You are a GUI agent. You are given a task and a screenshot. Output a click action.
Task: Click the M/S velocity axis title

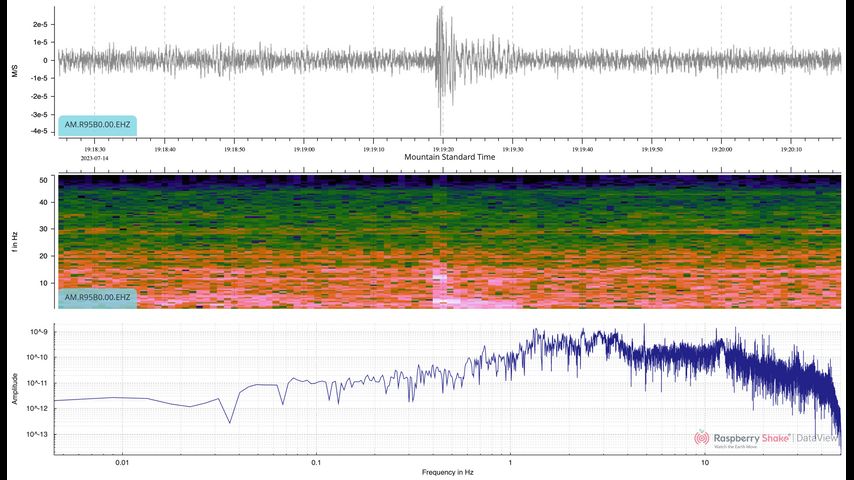pyautogui.click(x=14, y=70)
